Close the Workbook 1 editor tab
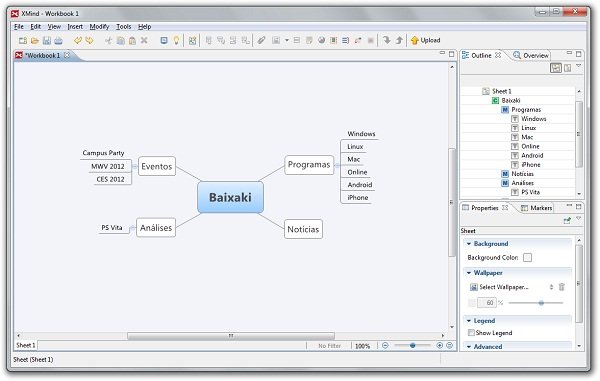The height and width of the screenshot is (381, 600). [67, 55]
